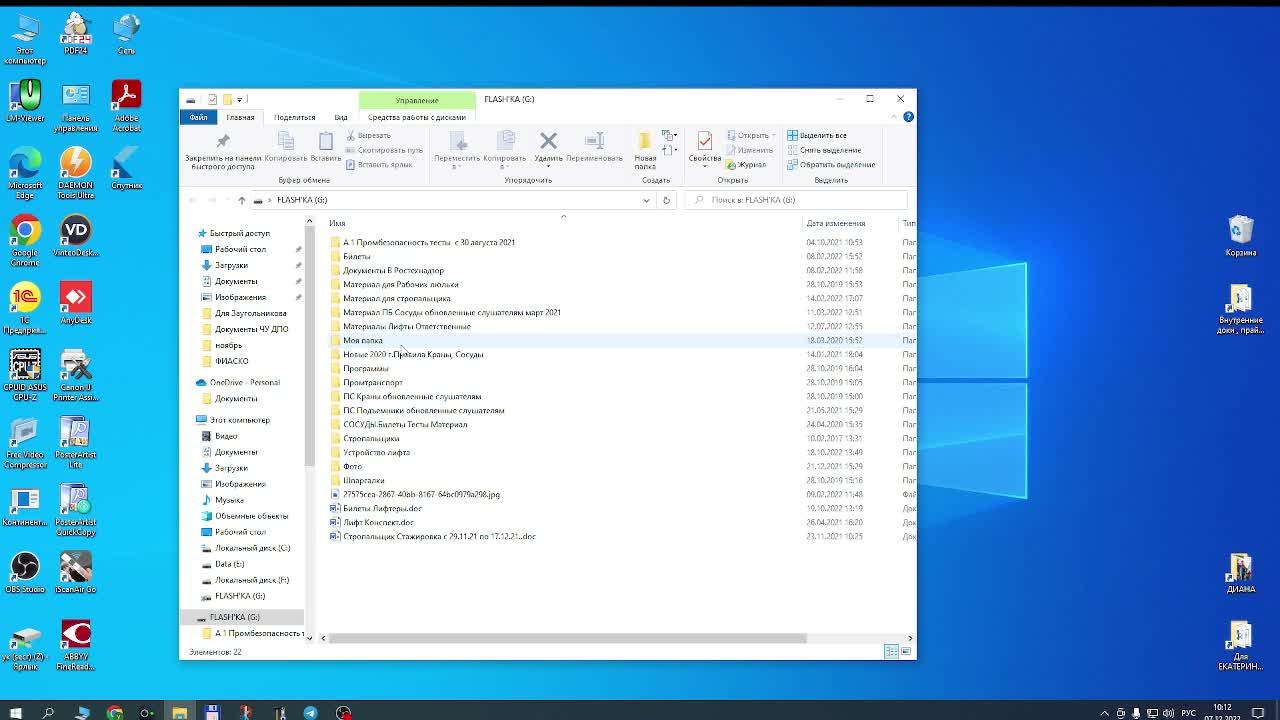
Task: Click the Up arrow navigation button
Action: point(241,200)
